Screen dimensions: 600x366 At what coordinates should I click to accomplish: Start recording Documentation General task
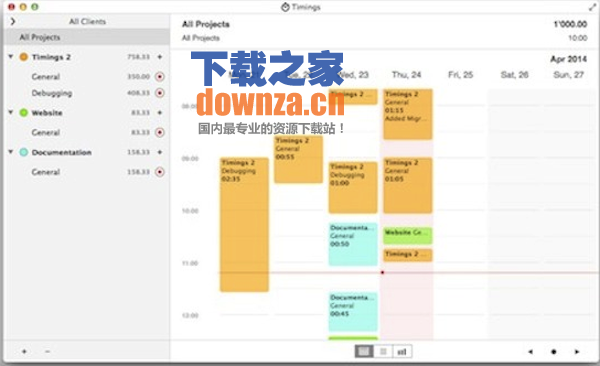point(160,172)
